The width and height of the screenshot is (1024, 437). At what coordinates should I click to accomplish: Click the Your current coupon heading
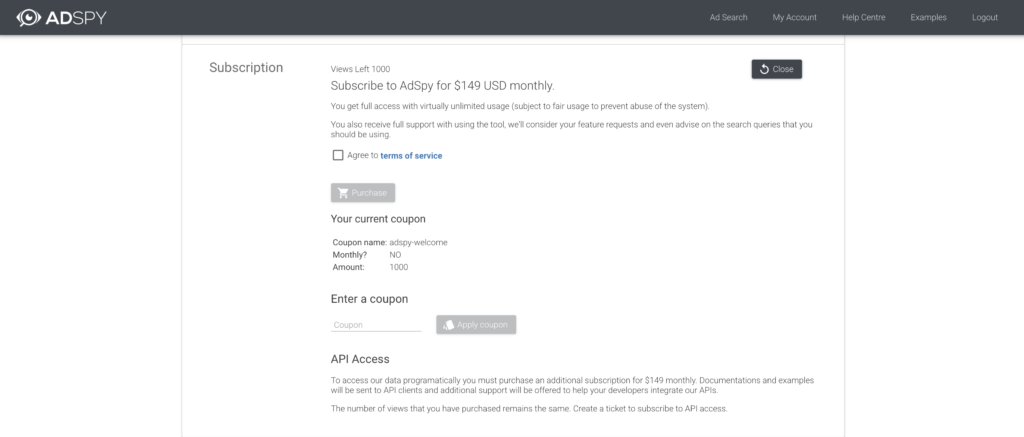[x=378, y=219]
